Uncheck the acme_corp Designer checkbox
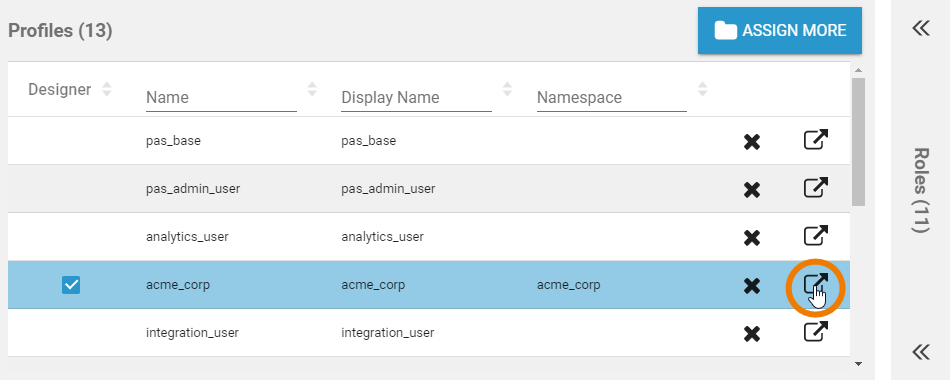This screenshot has height=380, width=950. [x=71, y=285]
